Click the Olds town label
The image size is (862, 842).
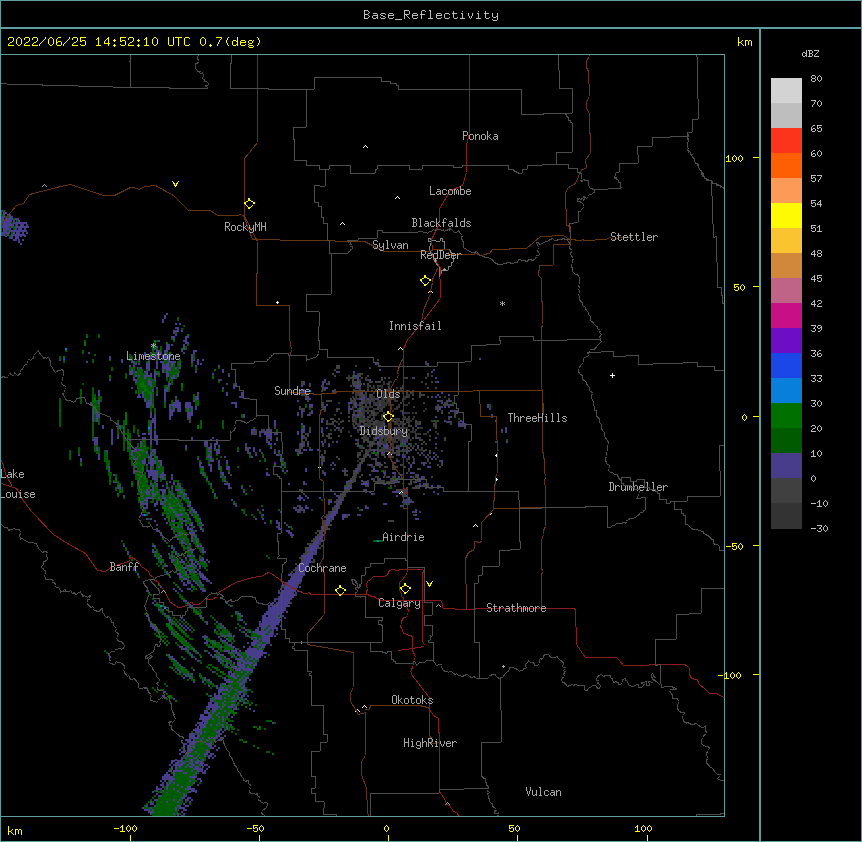tap(388, 394)
